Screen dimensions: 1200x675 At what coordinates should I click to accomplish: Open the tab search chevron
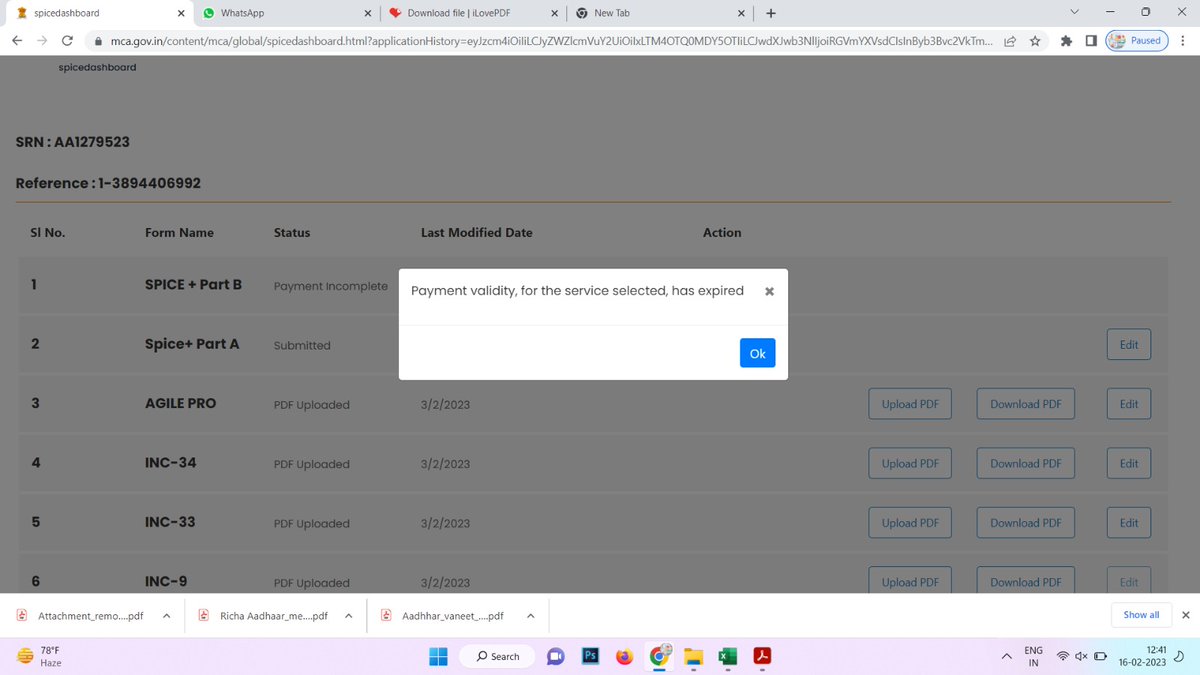coord(1075,12)
